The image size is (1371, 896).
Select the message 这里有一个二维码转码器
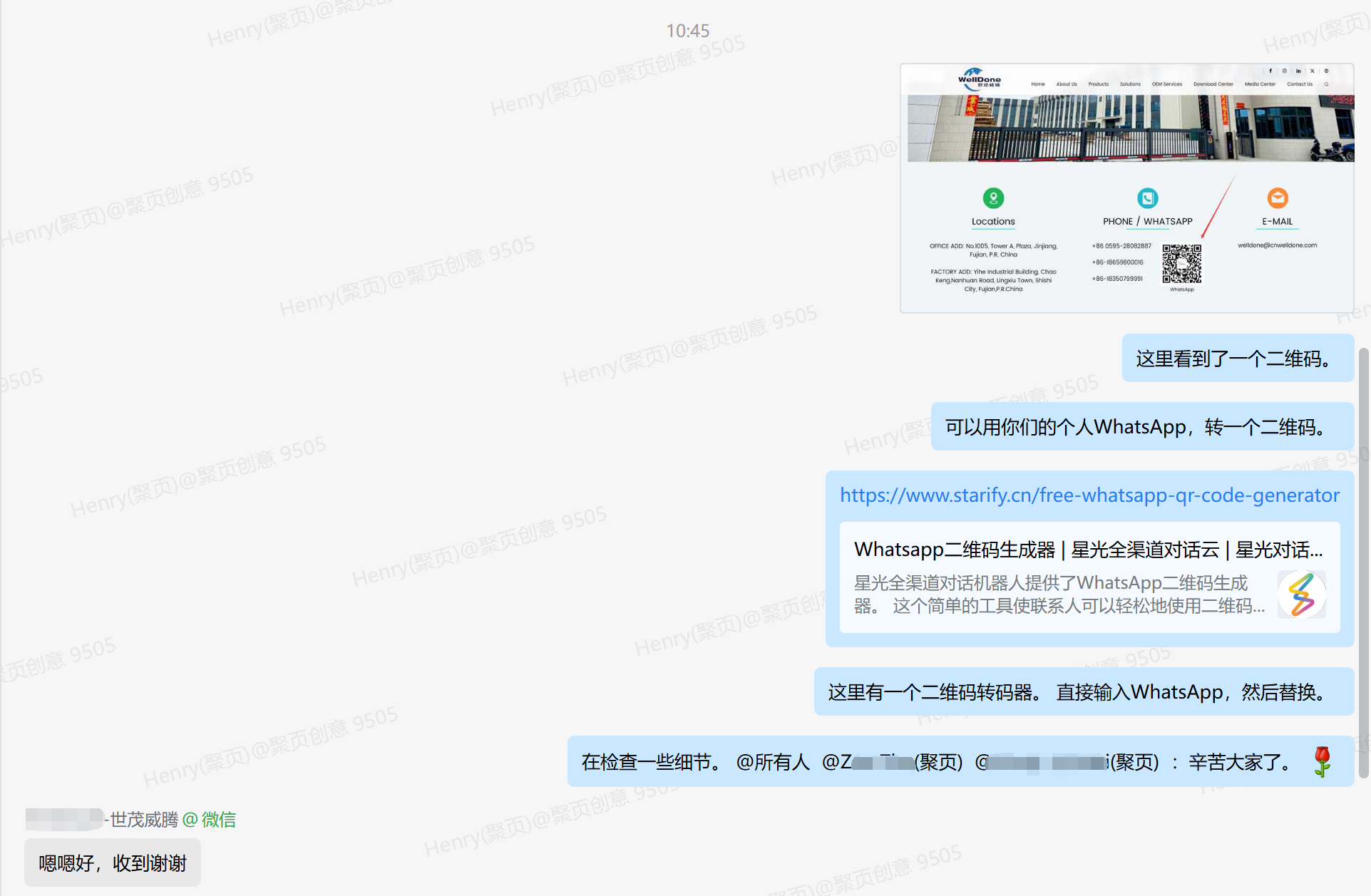(x=1084, y=691)
